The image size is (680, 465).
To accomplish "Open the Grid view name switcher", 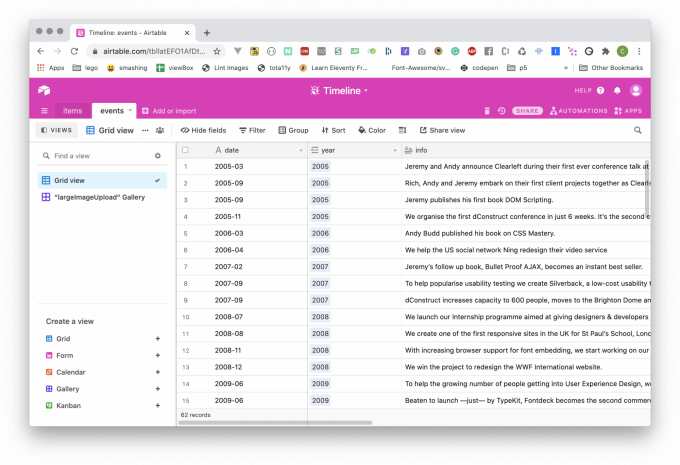I will click(x=110, y=130).
